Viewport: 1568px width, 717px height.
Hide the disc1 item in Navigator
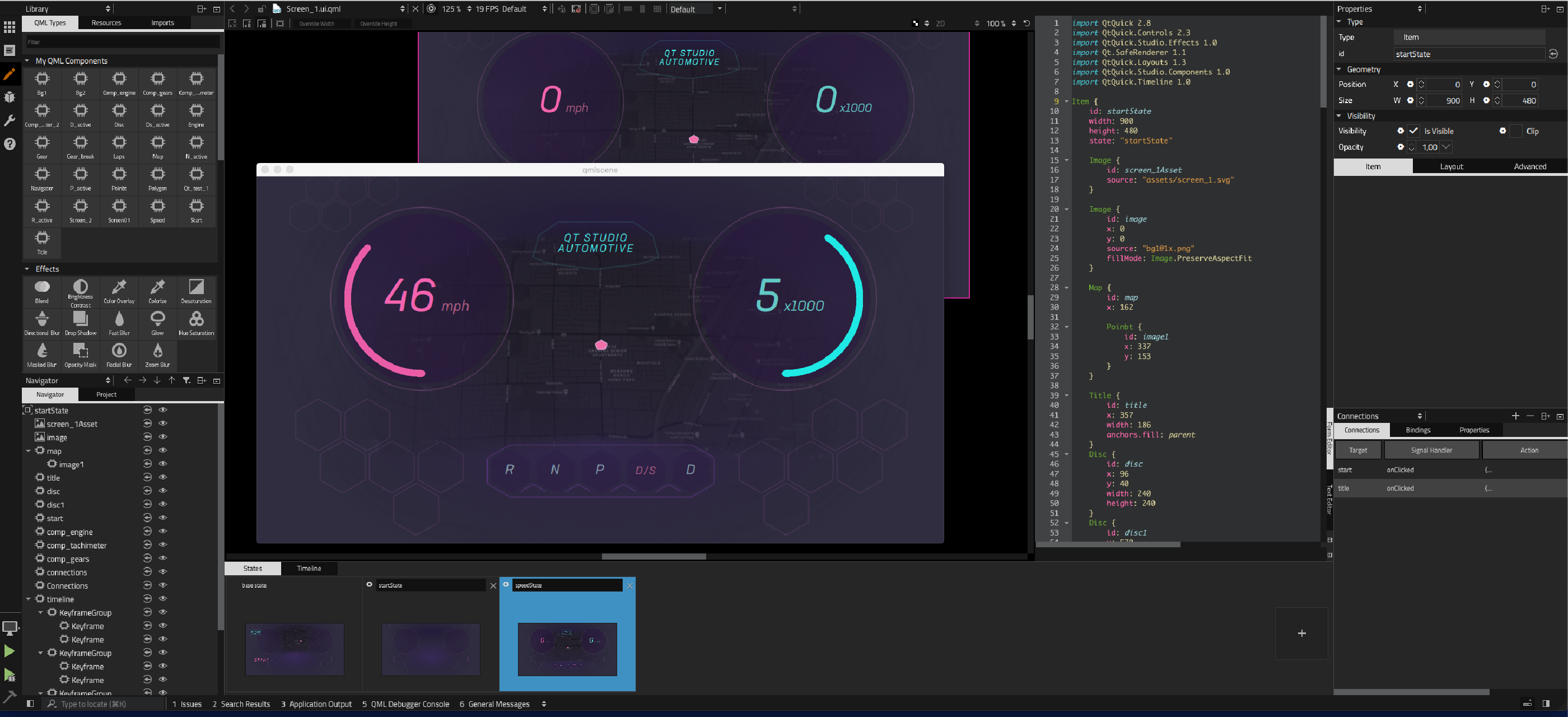point(162,504)
